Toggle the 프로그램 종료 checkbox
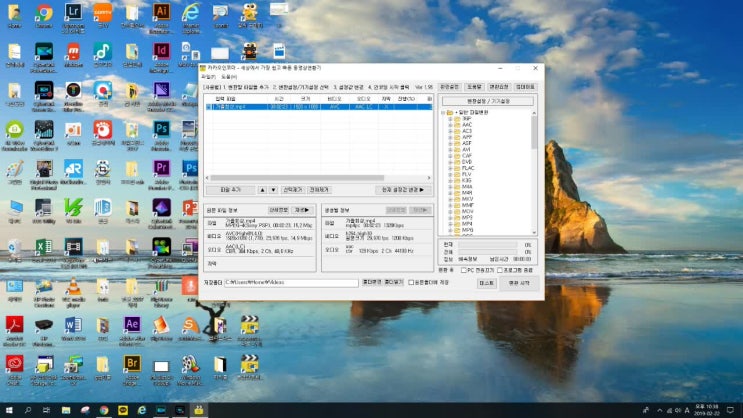Image resolution: width=743 pixels, height=418 pixels. (x=499, y=269)
